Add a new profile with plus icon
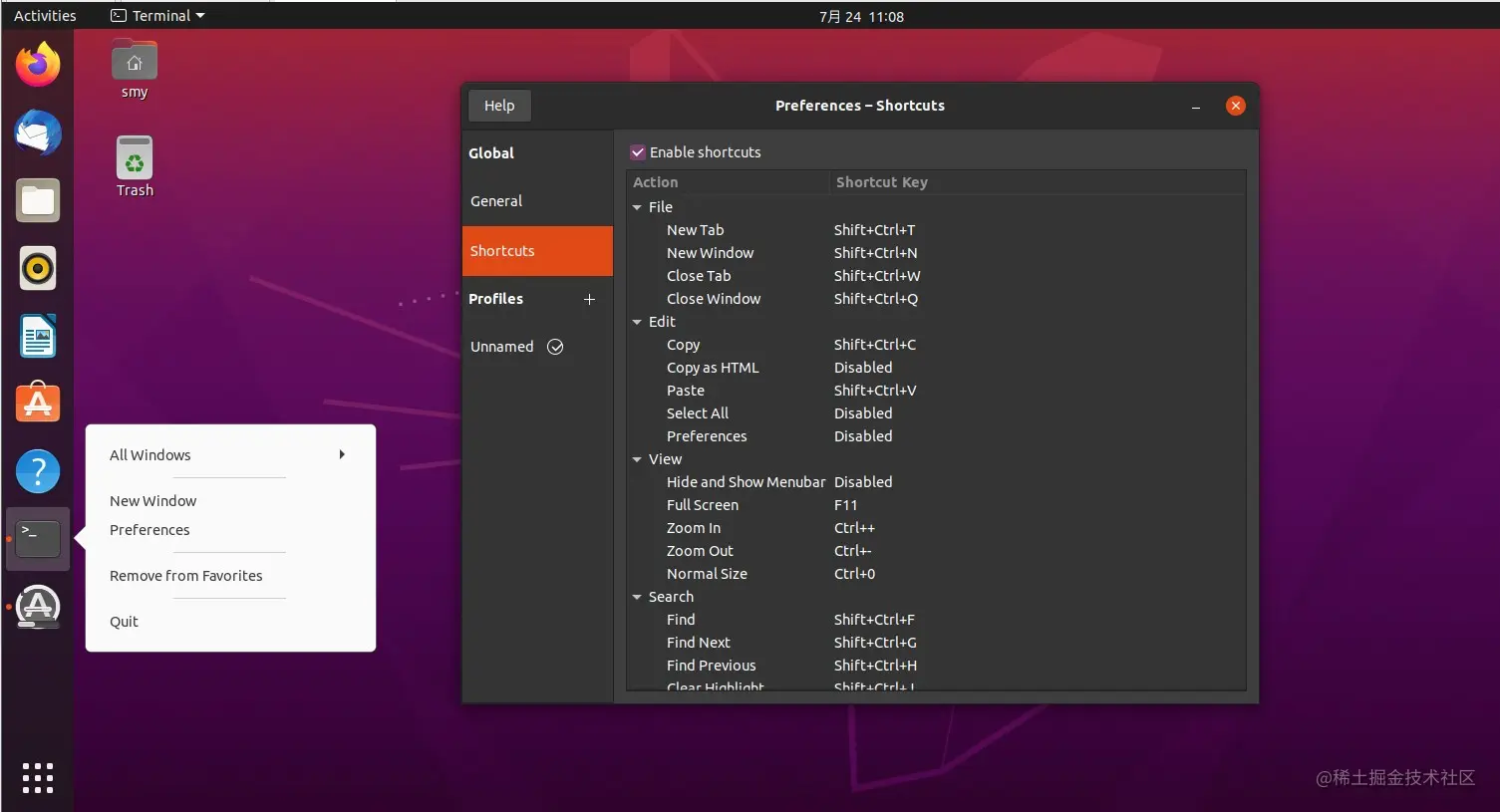This screenshot has height=812, width=1500. [589, 299]
